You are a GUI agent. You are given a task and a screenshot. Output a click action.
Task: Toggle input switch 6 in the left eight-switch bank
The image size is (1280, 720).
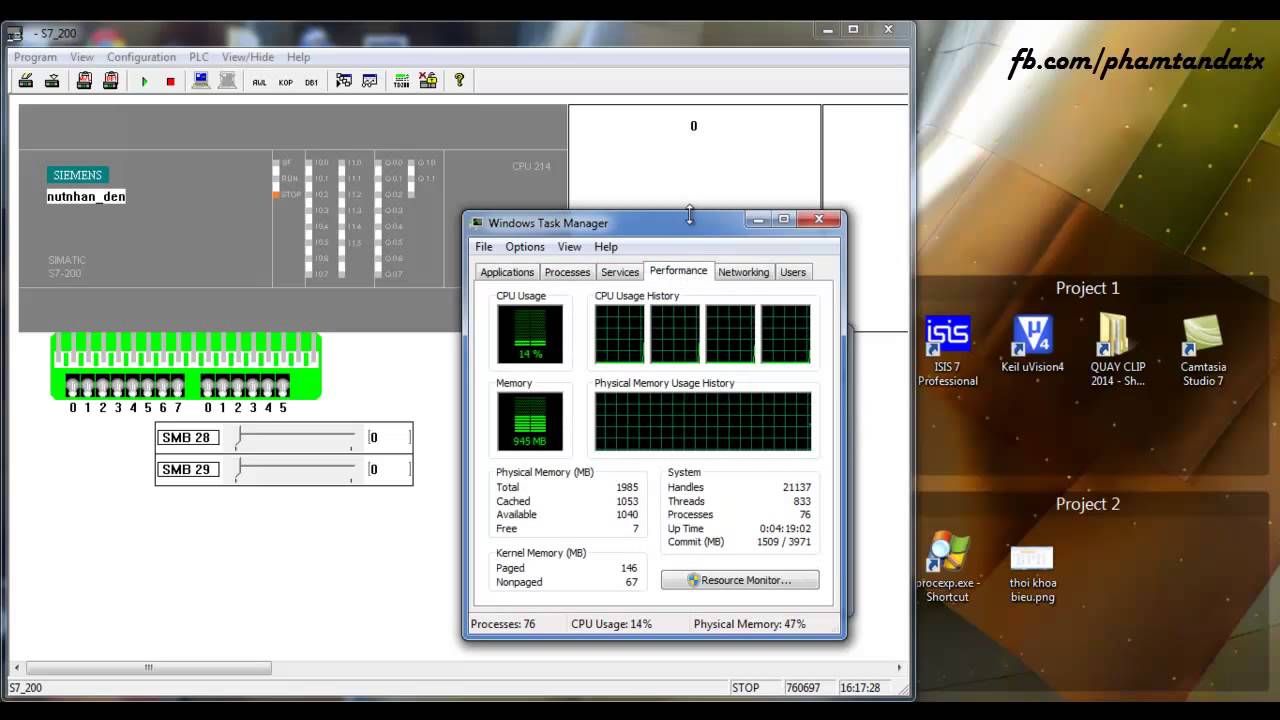(163, 386)
